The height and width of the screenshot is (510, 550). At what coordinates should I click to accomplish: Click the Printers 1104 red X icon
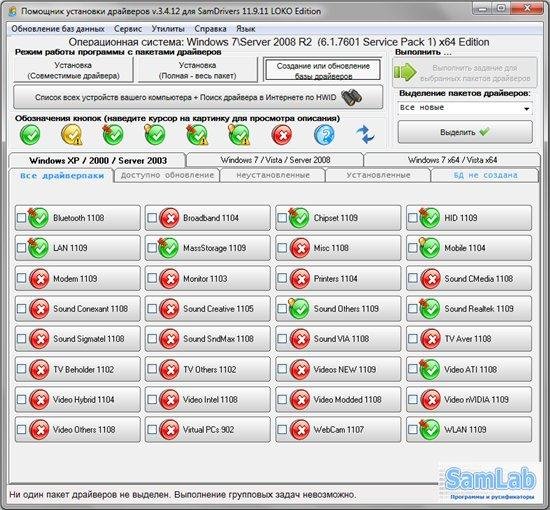pos(300,279)
